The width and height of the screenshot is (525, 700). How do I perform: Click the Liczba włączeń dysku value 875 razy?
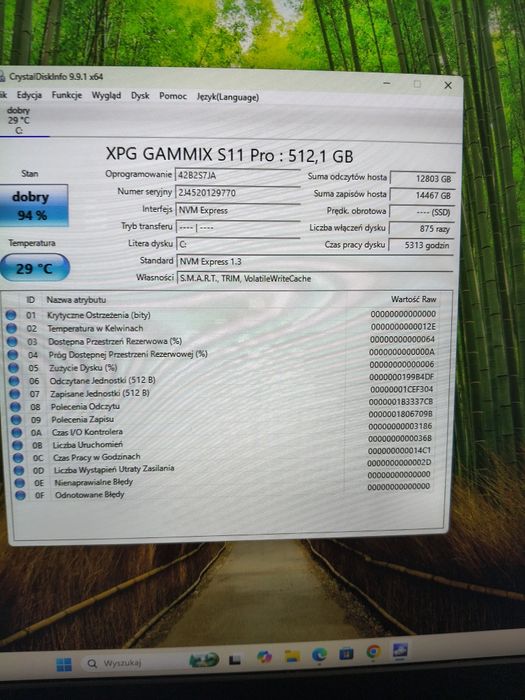coord(421,229)
